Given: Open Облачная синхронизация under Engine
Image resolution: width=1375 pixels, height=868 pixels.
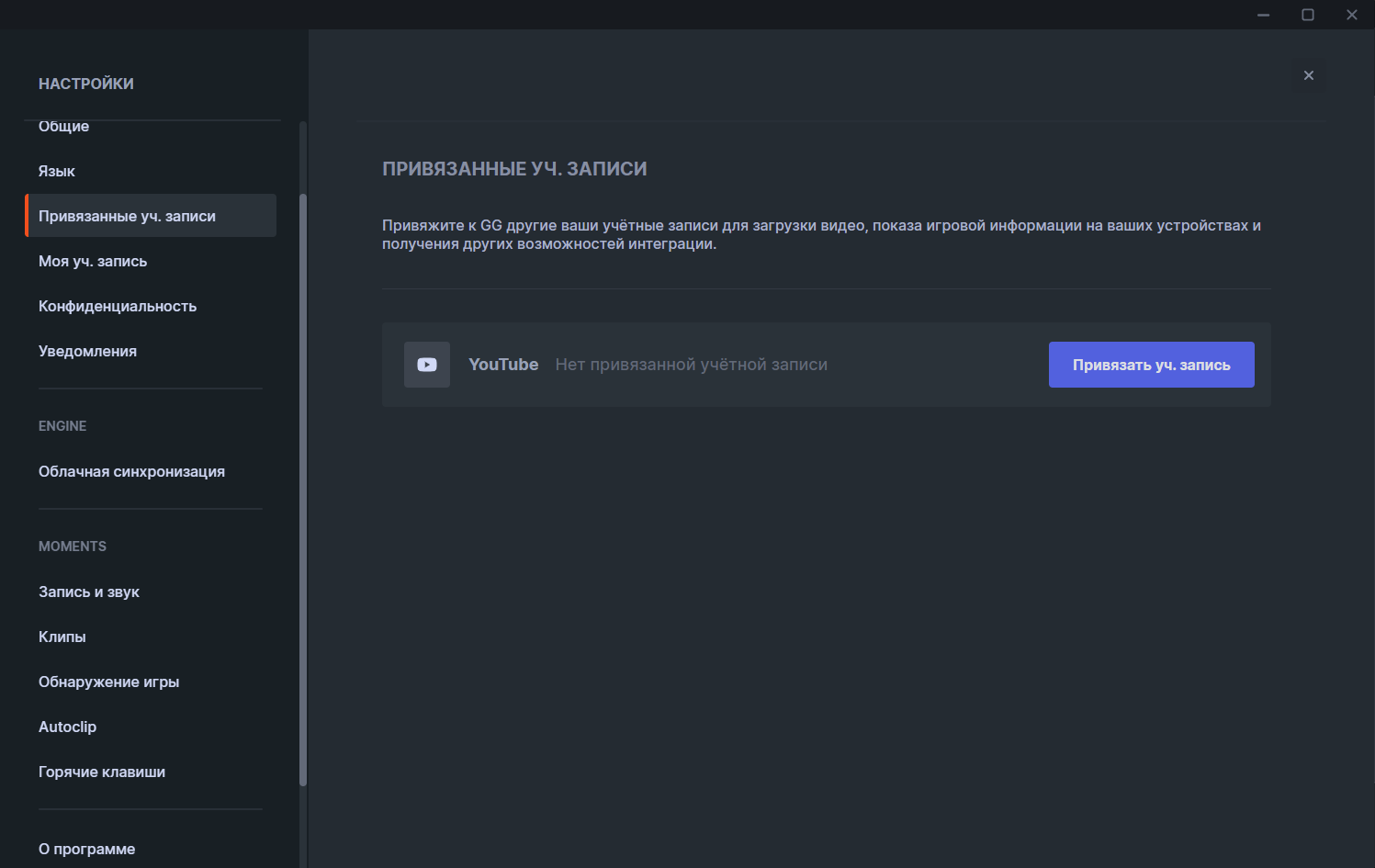Looking at the screenshot, I should (131, 472).
